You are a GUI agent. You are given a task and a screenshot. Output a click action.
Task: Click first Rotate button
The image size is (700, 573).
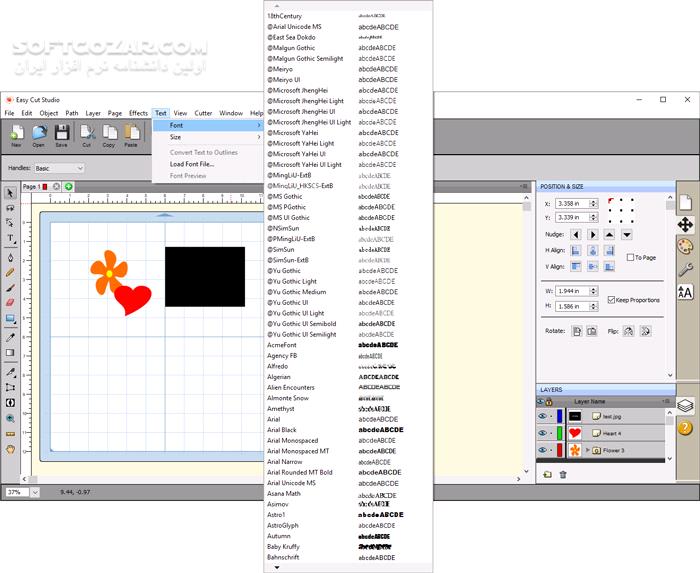[x=577, y=331]
